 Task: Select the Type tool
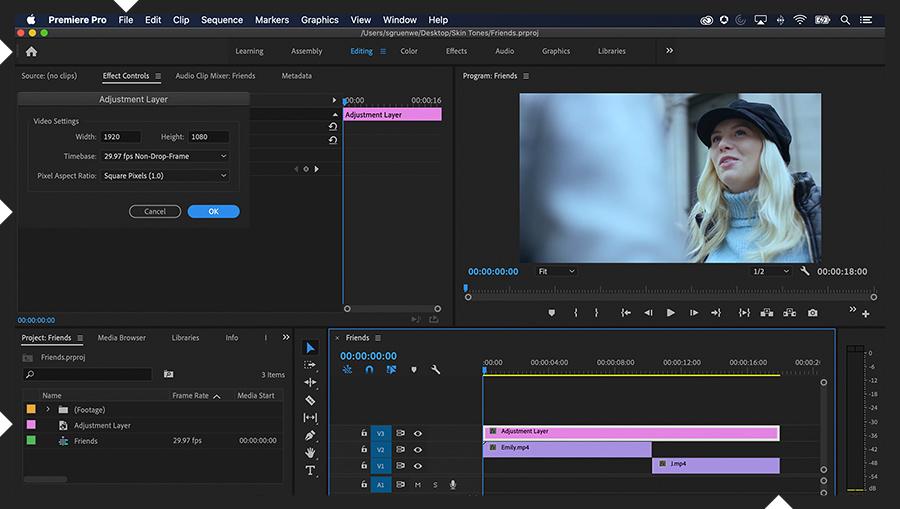click(310, 470)
